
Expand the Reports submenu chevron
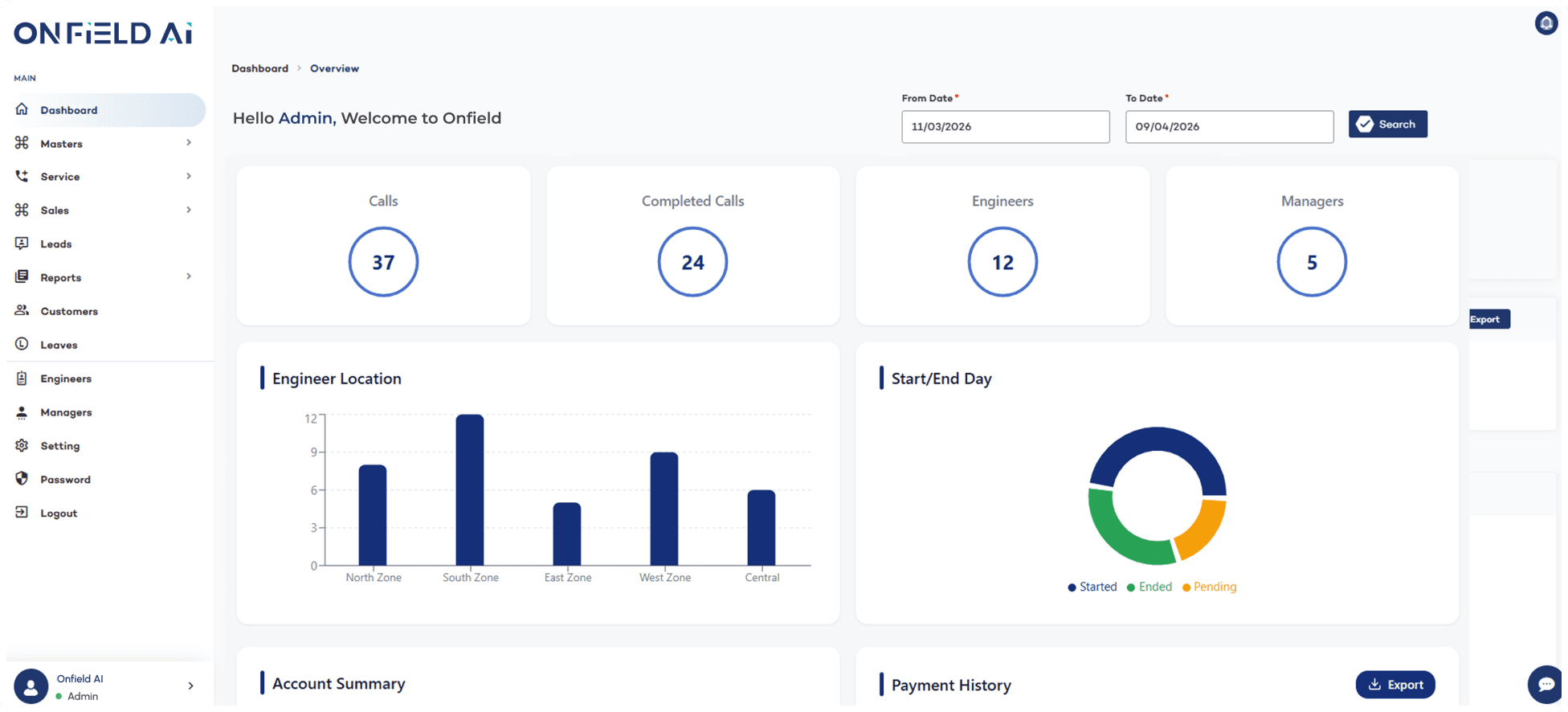pos(189,276)
